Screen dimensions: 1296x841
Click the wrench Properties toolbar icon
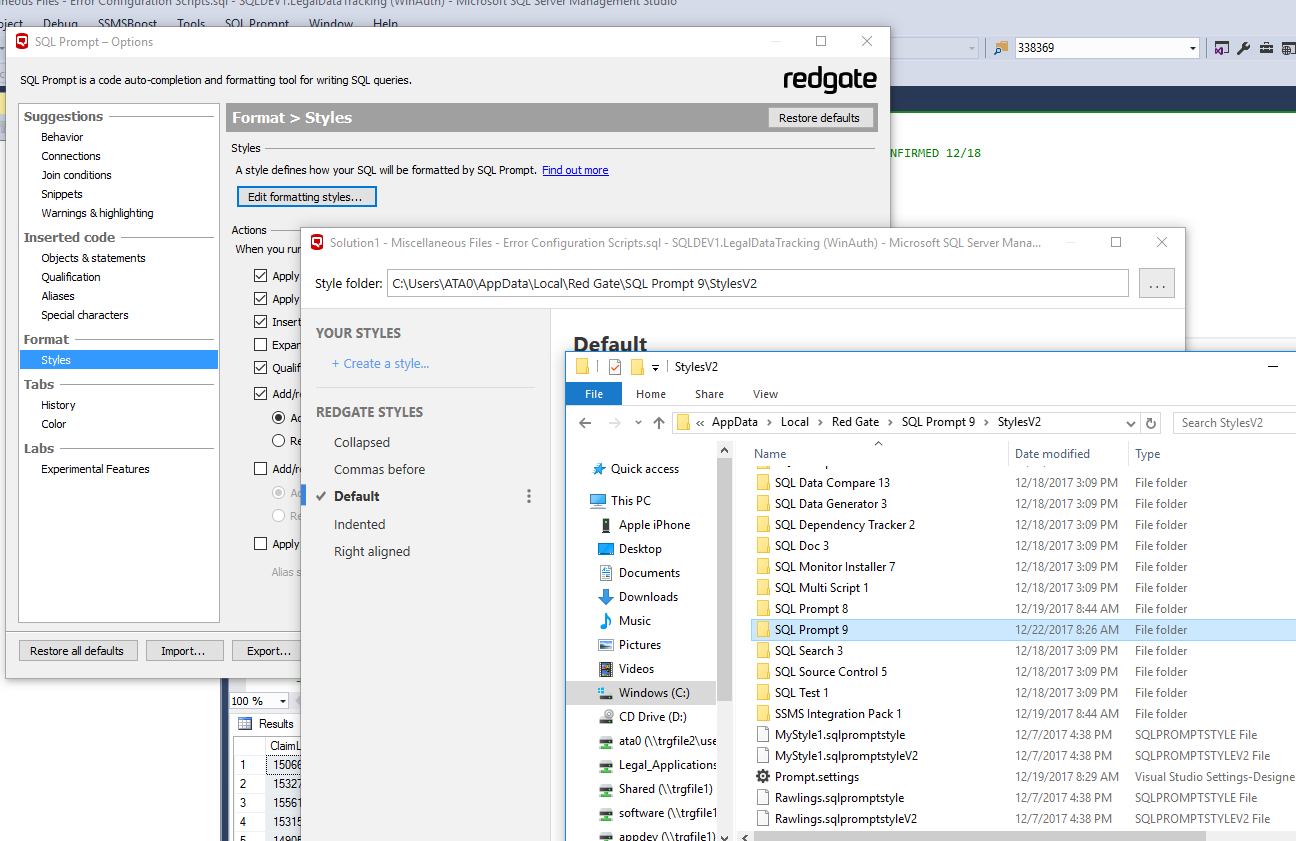1244,48
